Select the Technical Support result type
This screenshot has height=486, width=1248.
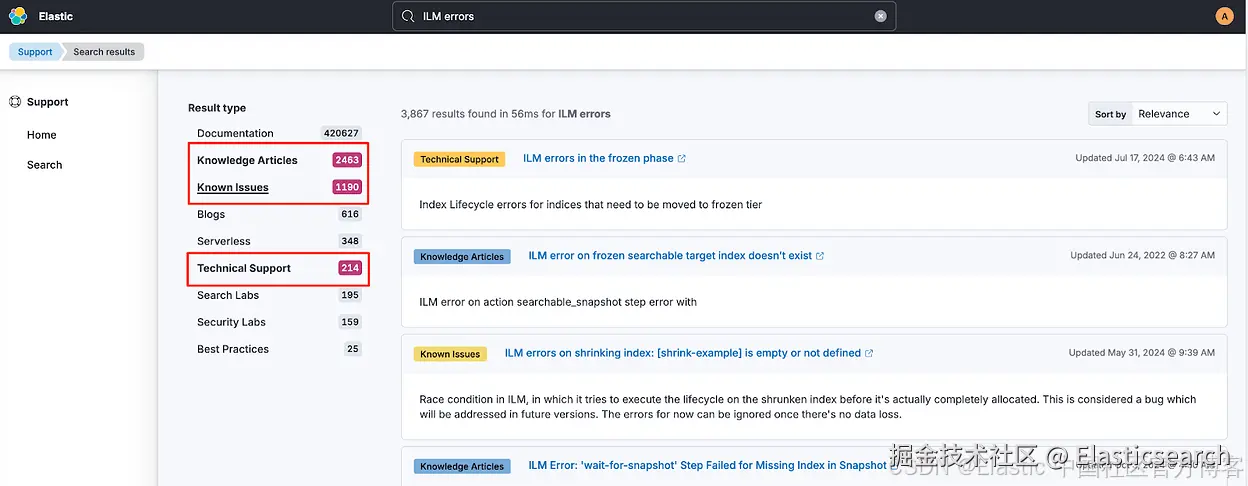click(244, 268)
